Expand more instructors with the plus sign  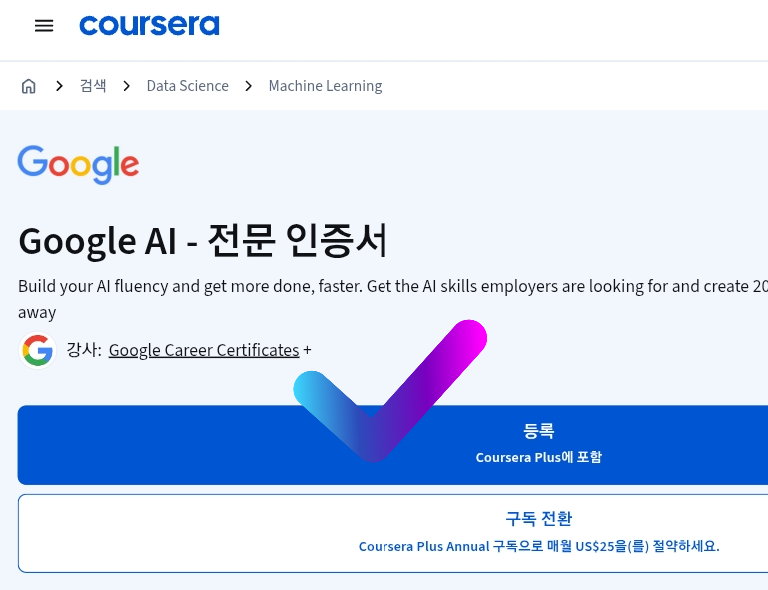click(x=307, y=350)
